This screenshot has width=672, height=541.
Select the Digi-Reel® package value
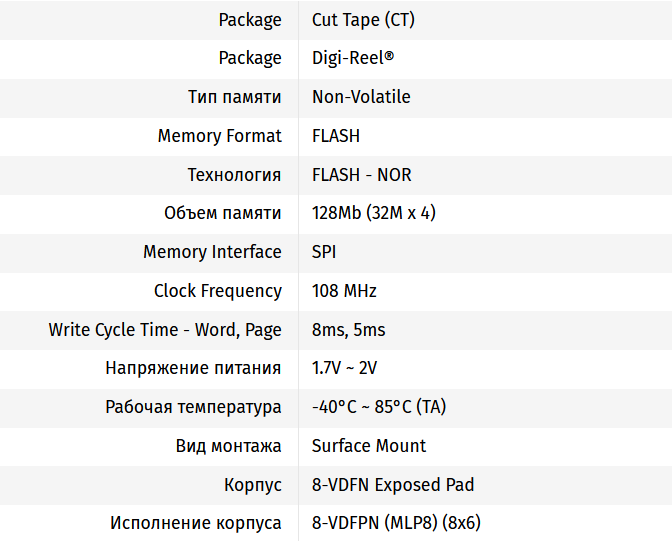pos(353,58)
